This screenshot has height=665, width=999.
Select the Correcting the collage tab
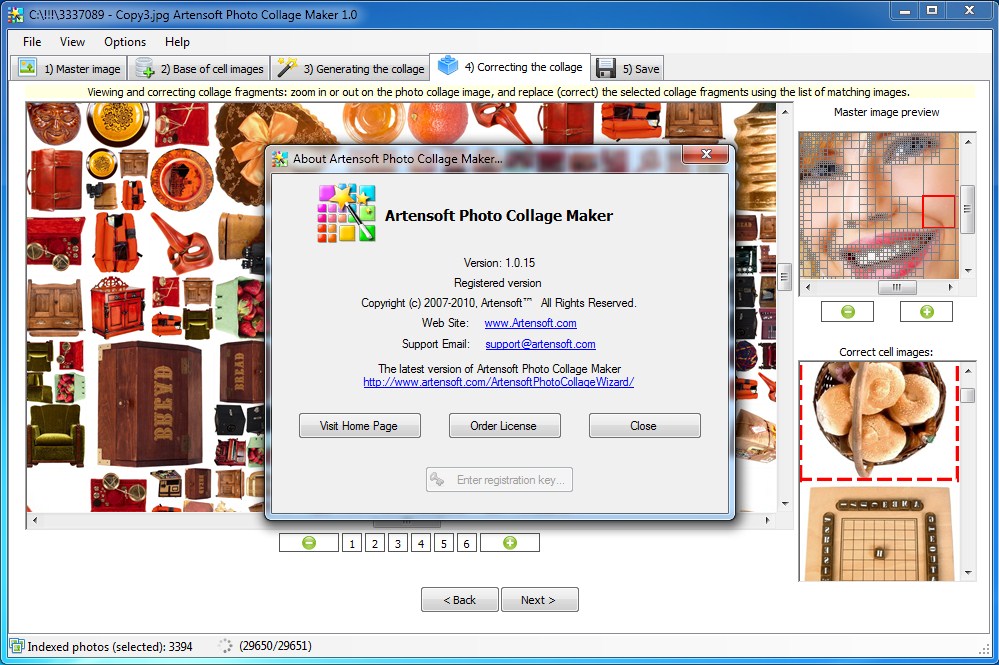click(510, 66)
